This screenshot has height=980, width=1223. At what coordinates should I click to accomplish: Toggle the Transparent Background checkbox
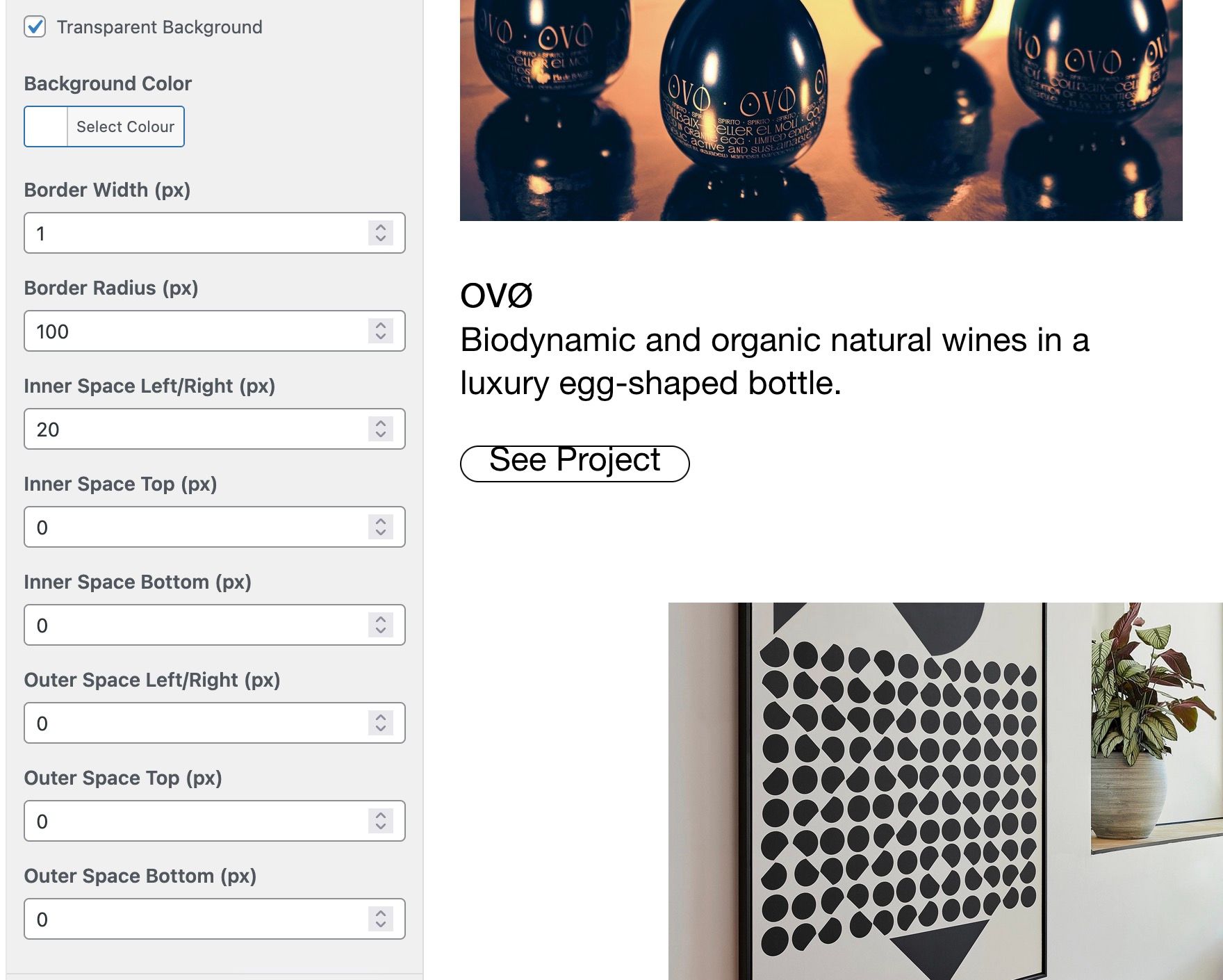[x=35, y=27]
